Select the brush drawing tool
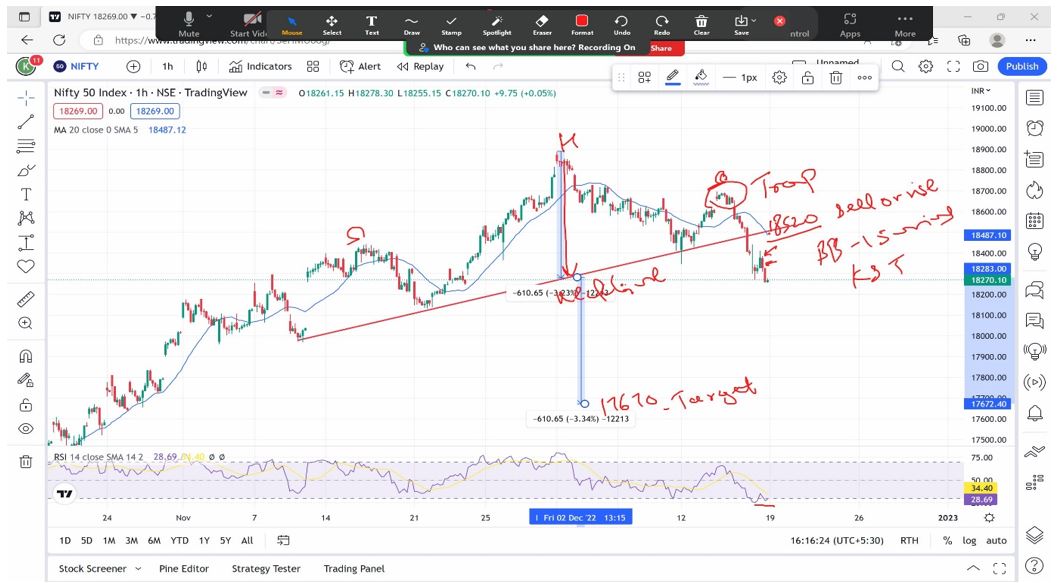 [26, 170]
